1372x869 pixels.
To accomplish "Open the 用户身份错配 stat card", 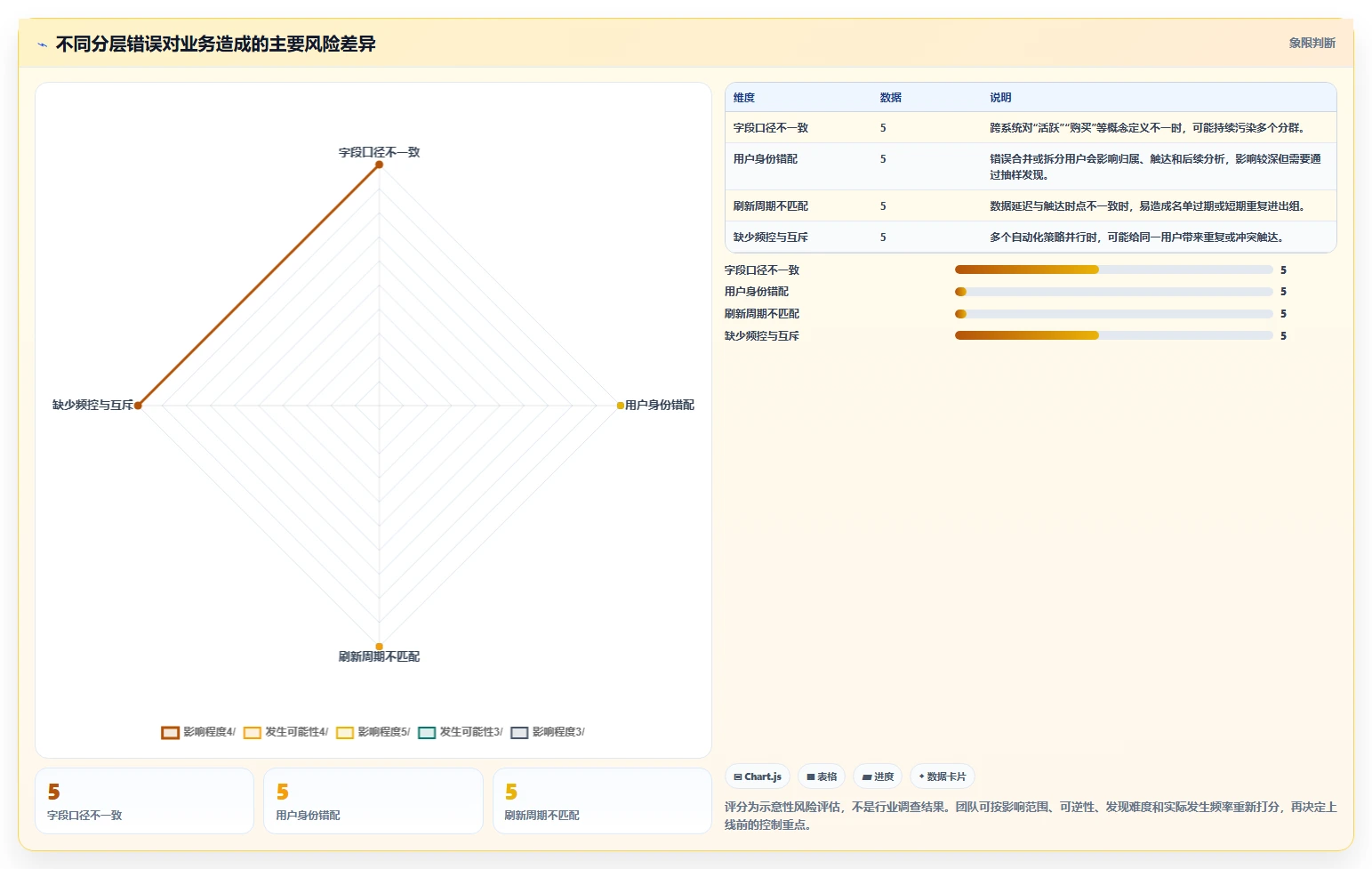I will 373,801.
